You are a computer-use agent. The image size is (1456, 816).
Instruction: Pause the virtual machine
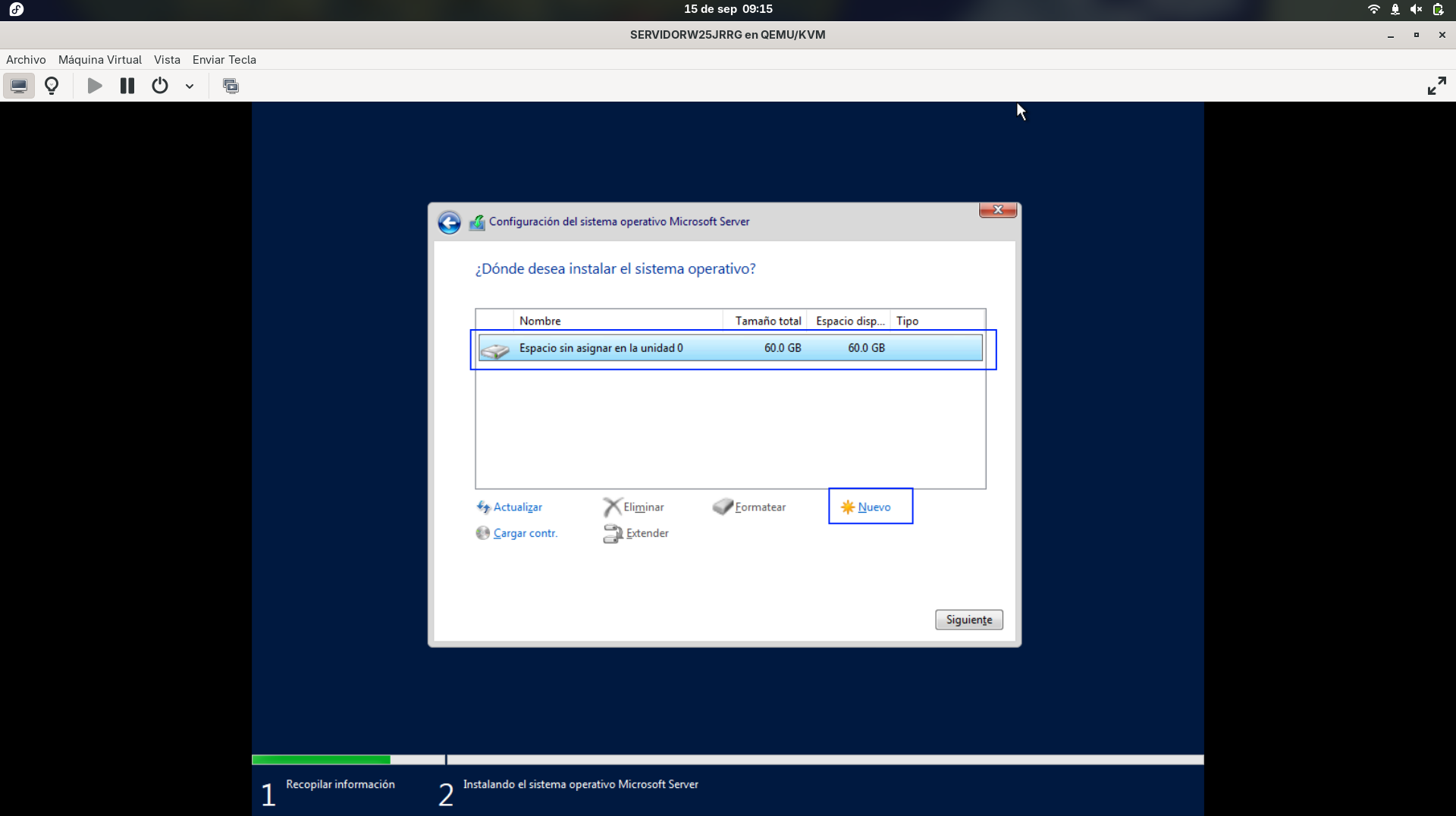coord(127,86)
